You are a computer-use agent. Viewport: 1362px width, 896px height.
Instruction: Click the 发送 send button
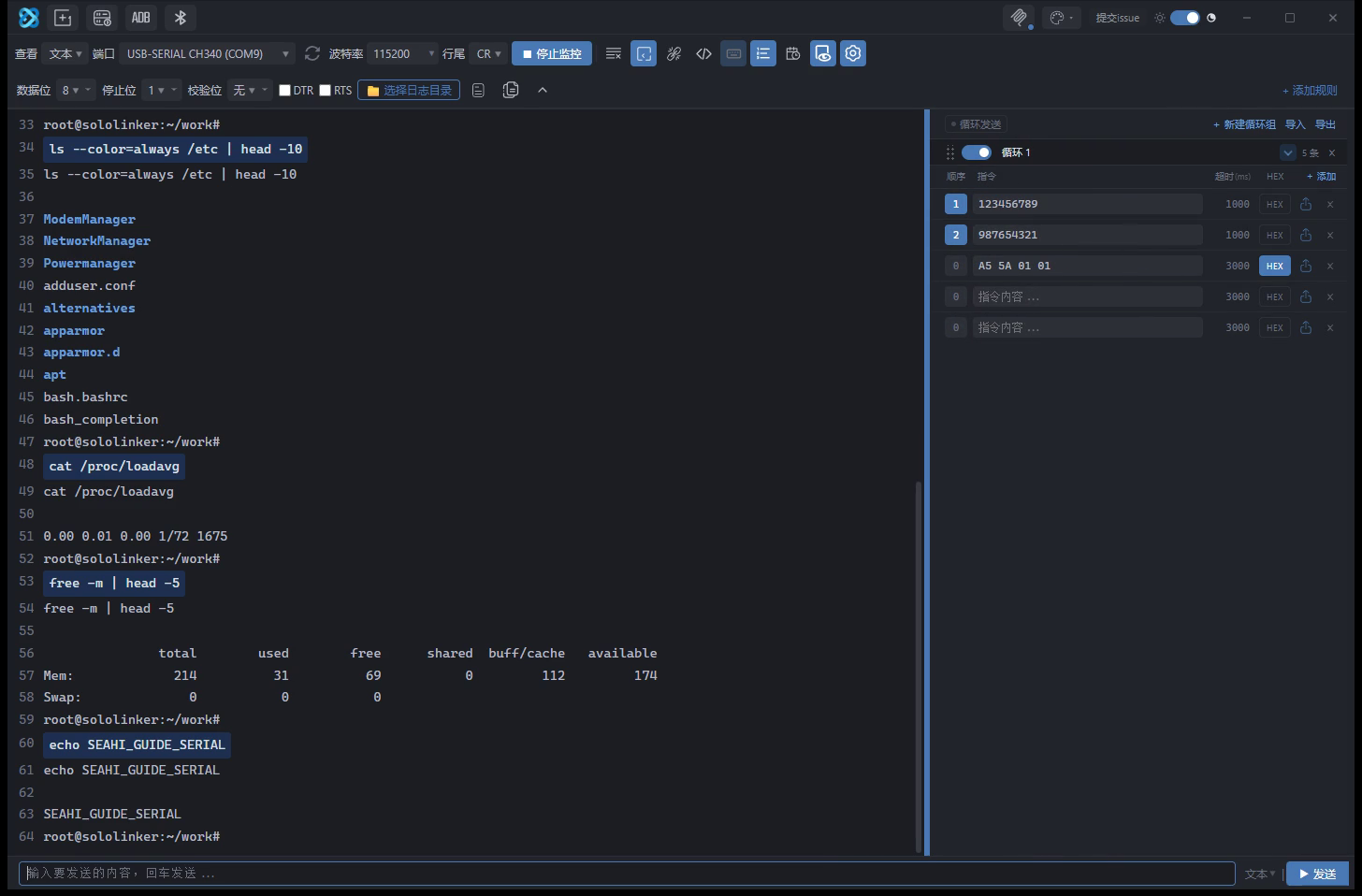pos(1317,874)
